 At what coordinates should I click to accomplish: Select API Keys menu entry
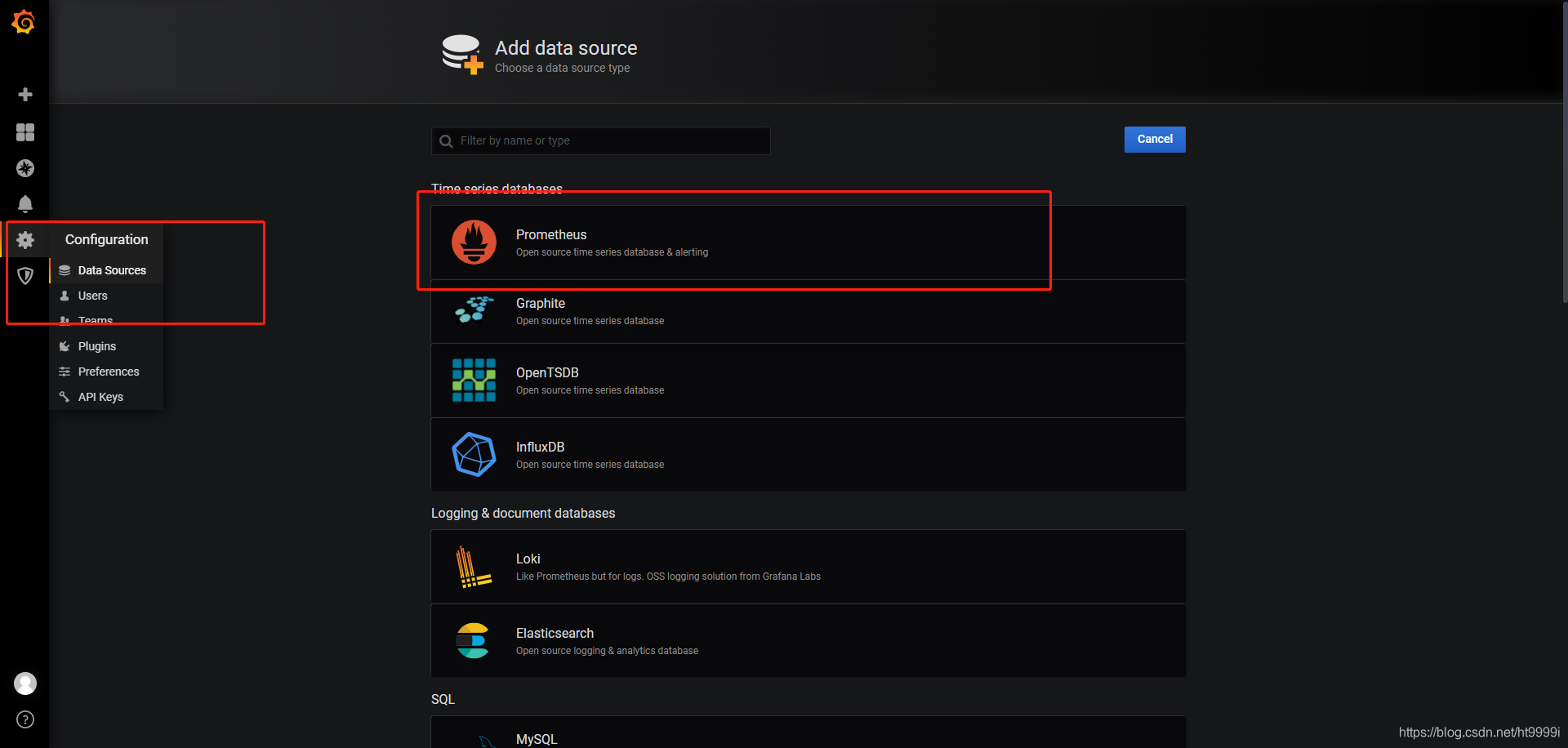100,397
